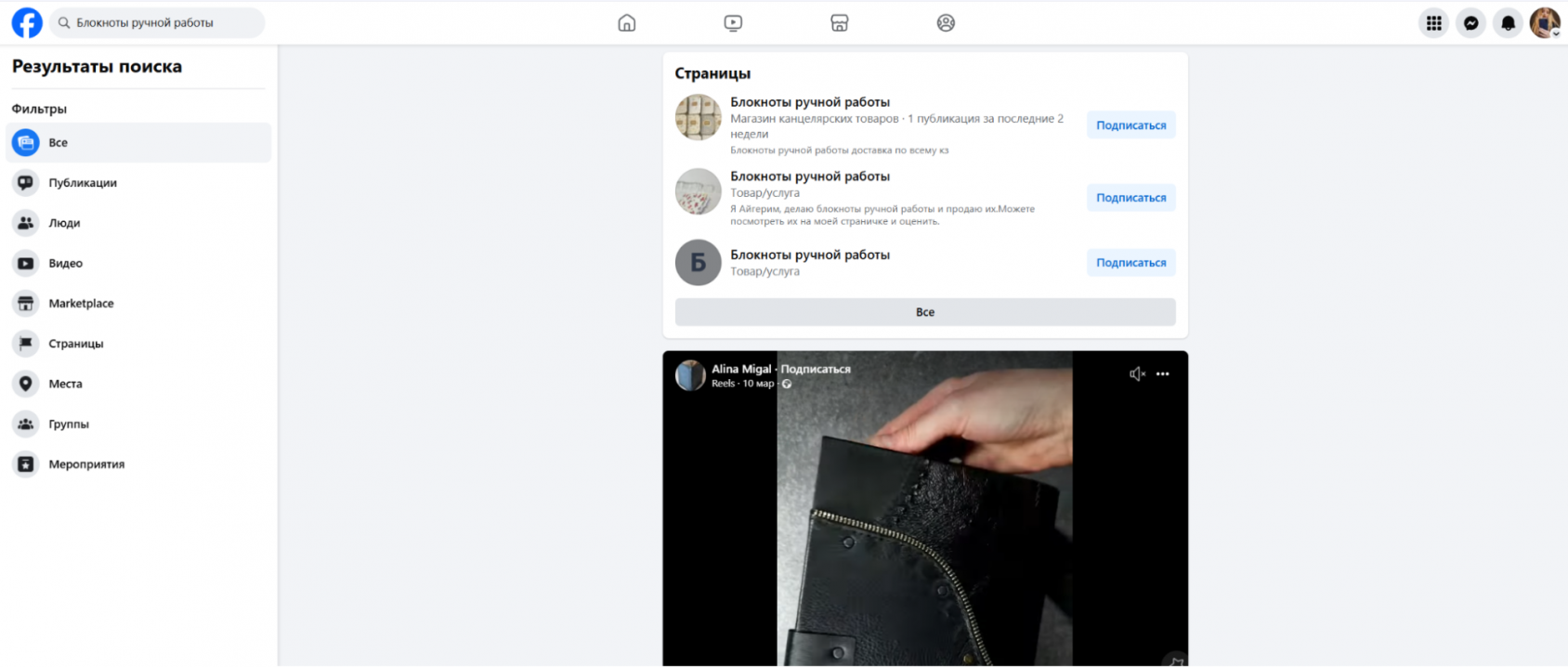This screenshot has width=1568, height=667.
Task: Click the search field with Блокноты ручной работы
Action: point(157,23)
